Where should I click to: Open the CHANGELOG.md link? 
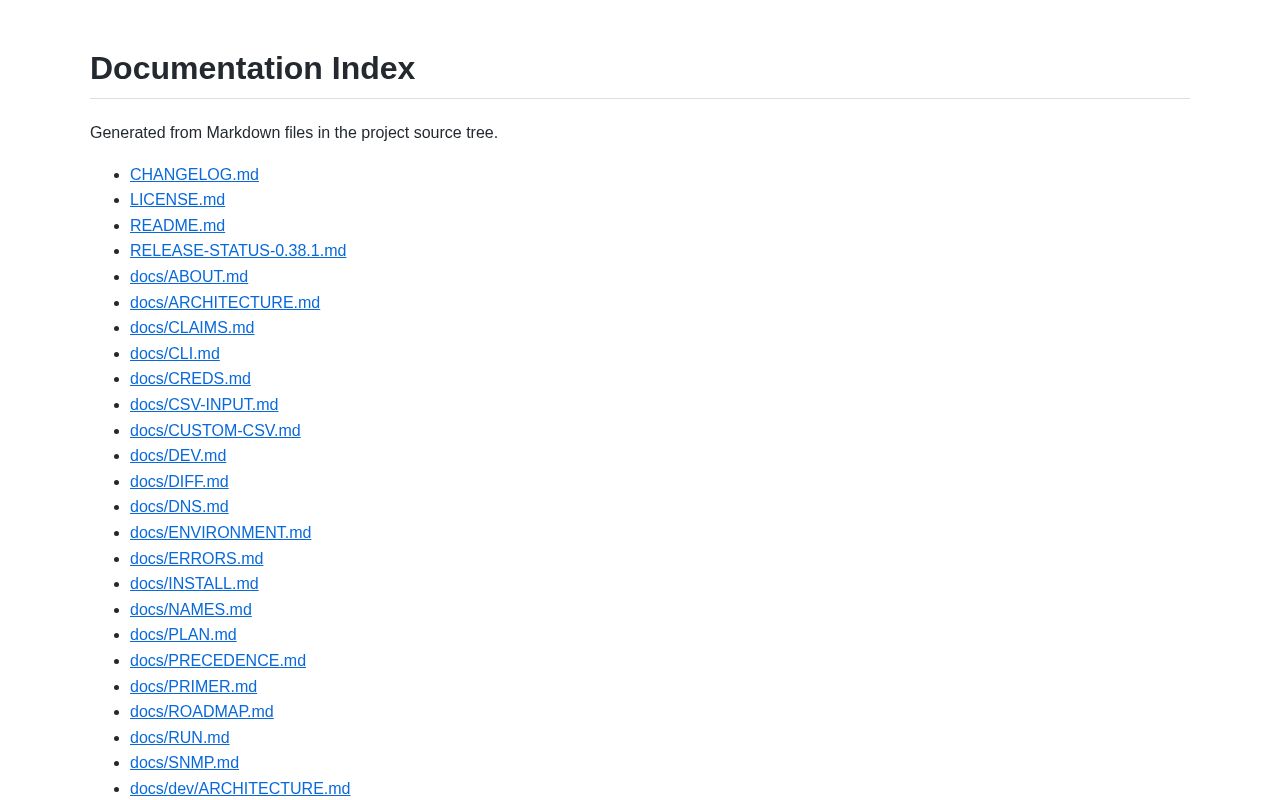194,175
